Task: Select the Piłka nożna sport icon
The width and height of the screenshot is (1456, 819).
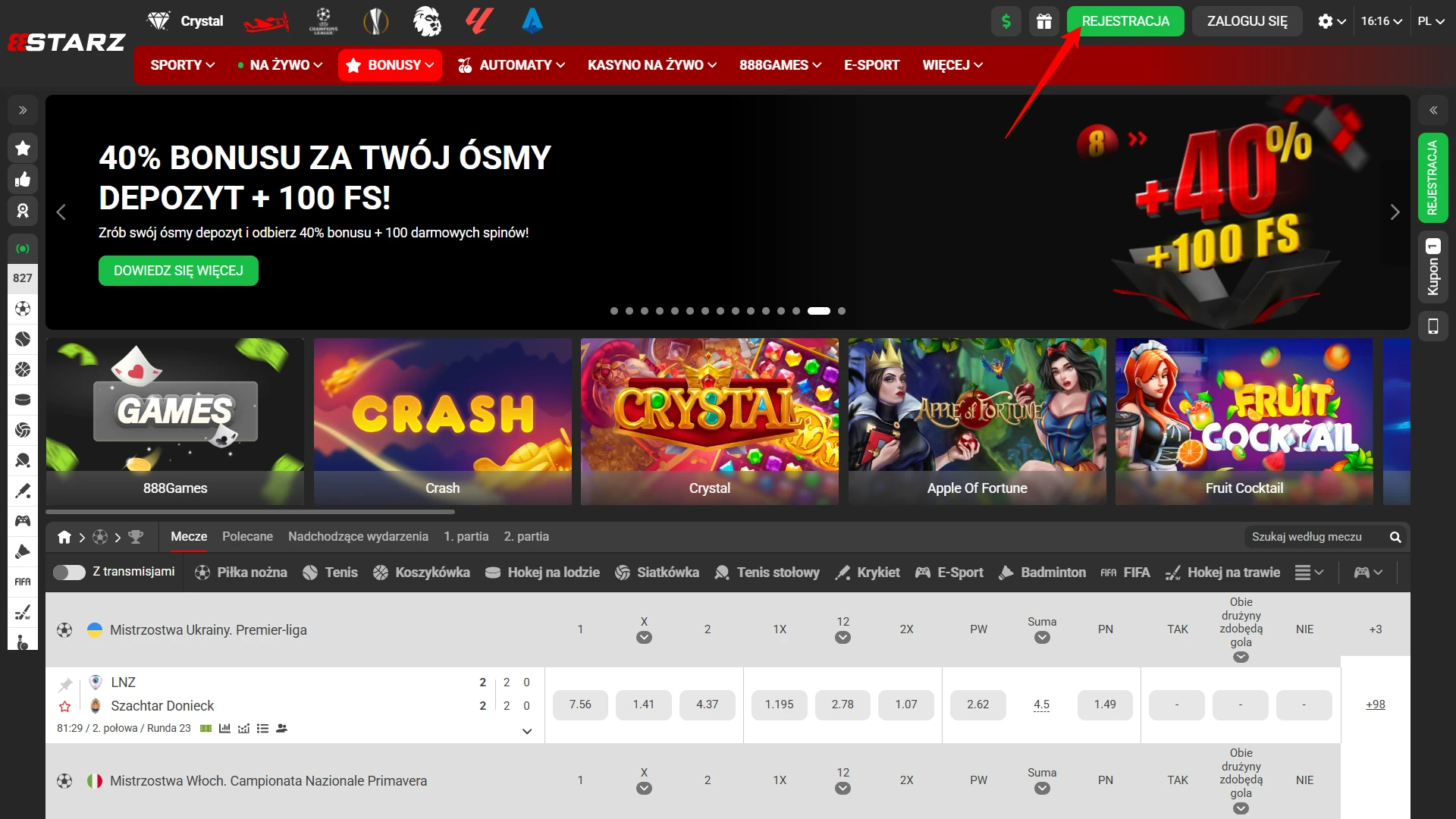Action: coord(202,573)
